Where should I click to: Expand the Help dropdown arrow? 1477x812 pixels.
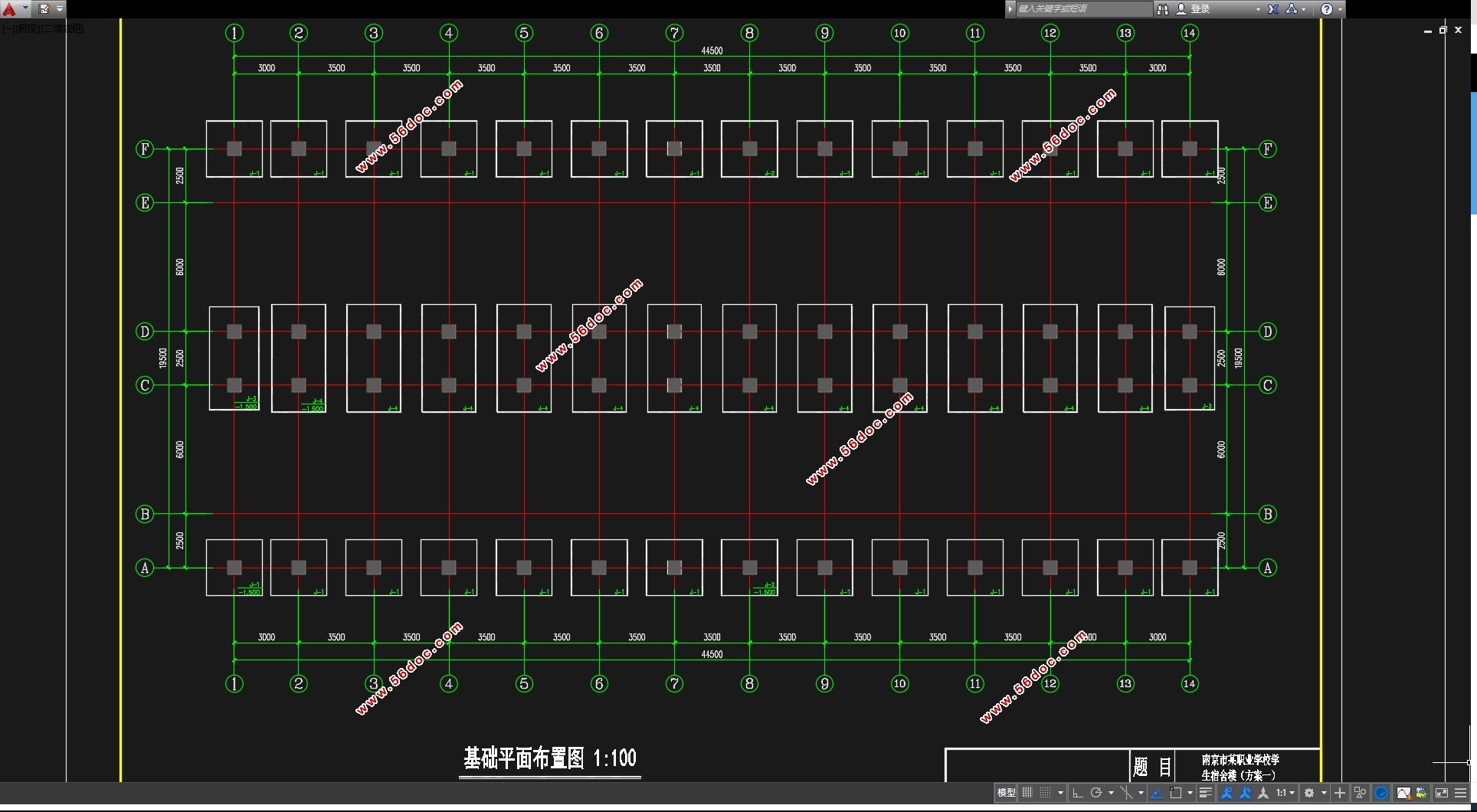pyautogui.click(x=1340, y=9)
